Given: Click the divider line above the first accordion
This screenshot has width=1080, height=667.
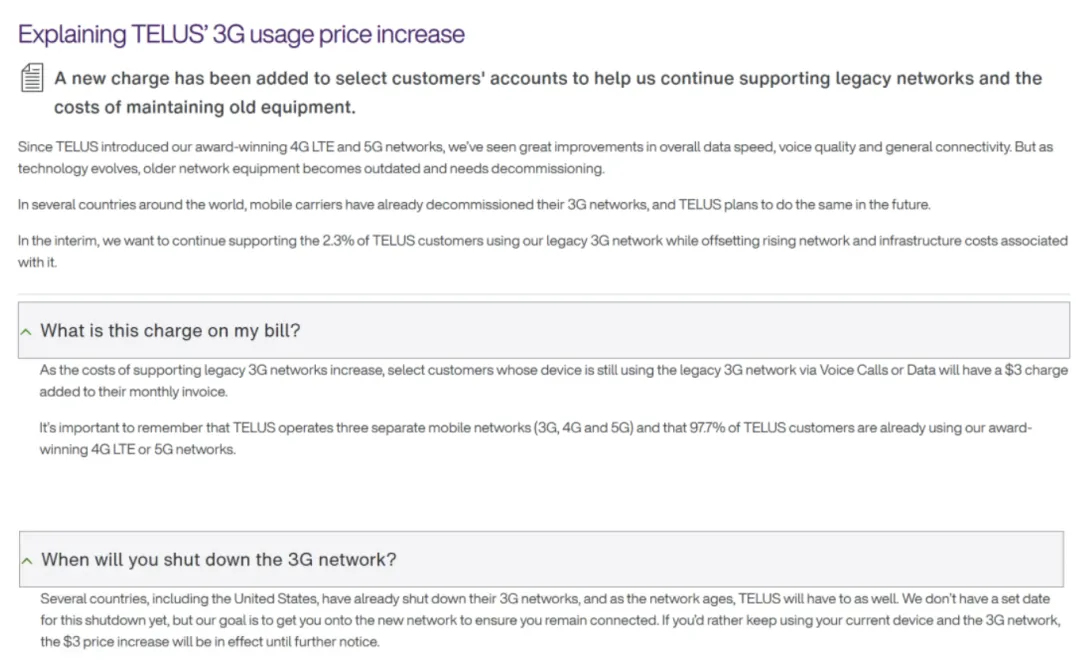Looking at the screenshot, I should (543, 295).
